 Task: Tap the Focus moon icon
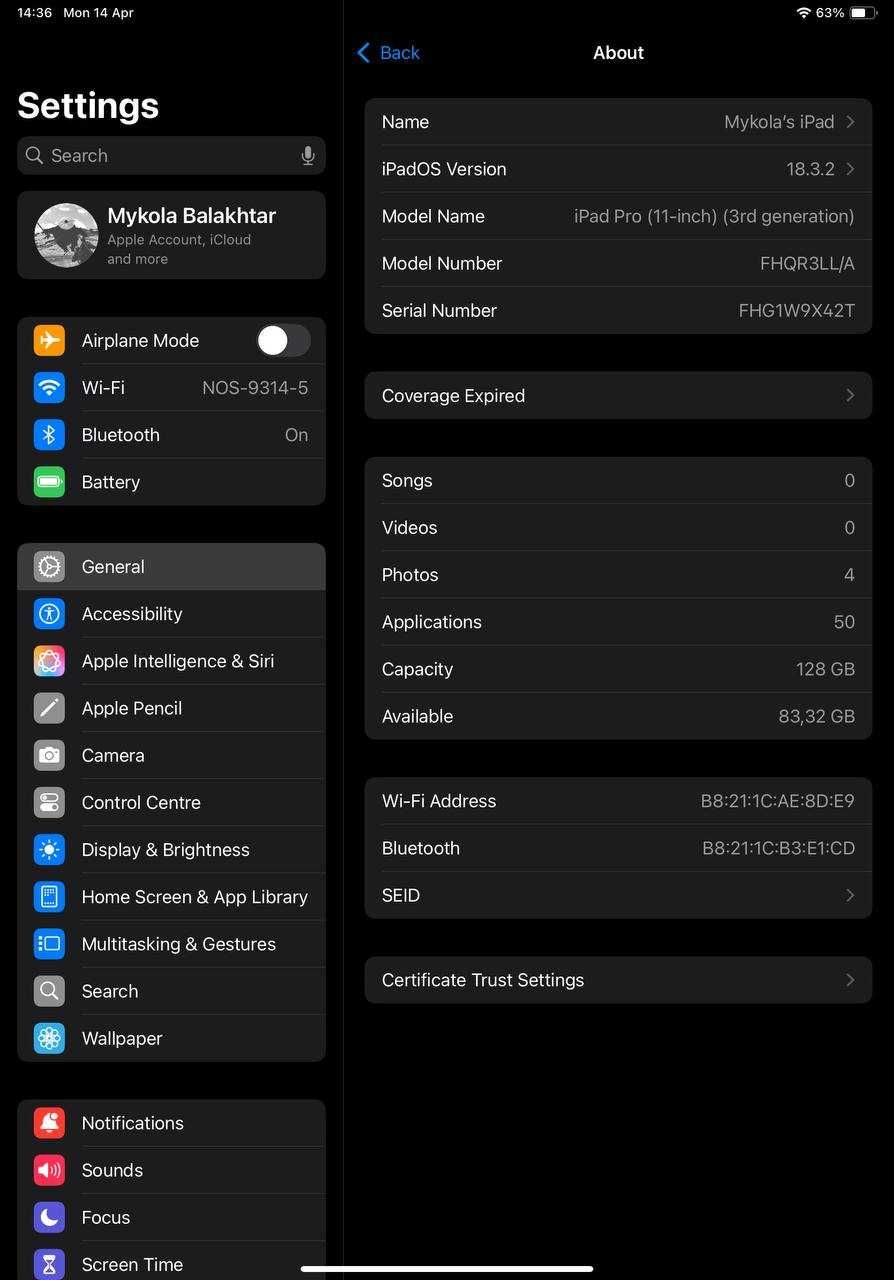pos(49,1216)
